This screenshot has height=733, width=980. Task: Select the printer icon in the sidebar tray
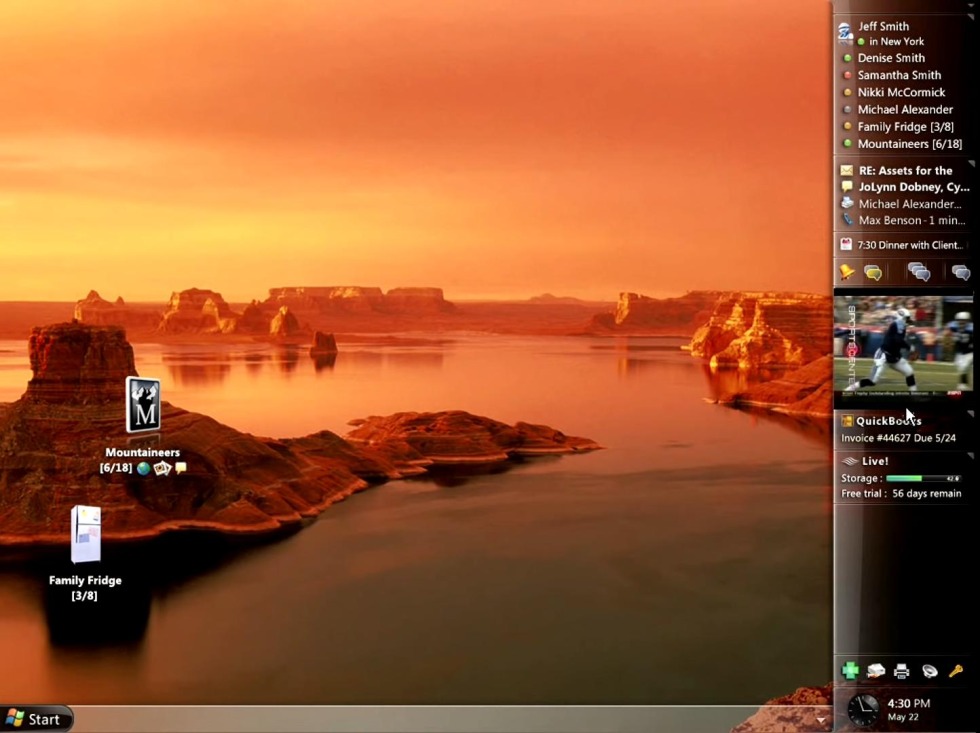[901, 670]
